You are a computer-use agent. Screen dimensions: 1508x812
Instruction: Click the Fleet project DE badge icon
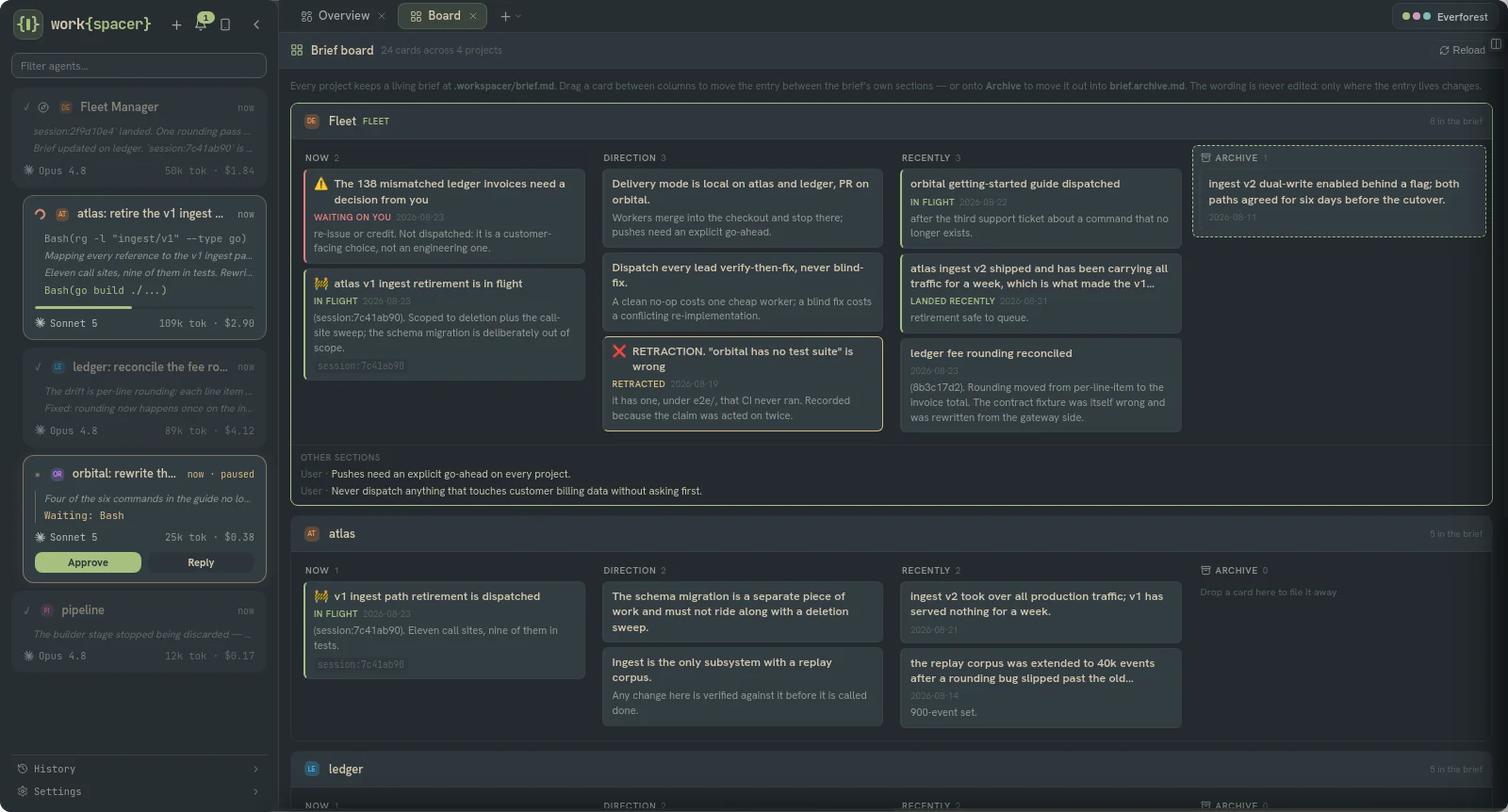point(312,121)
